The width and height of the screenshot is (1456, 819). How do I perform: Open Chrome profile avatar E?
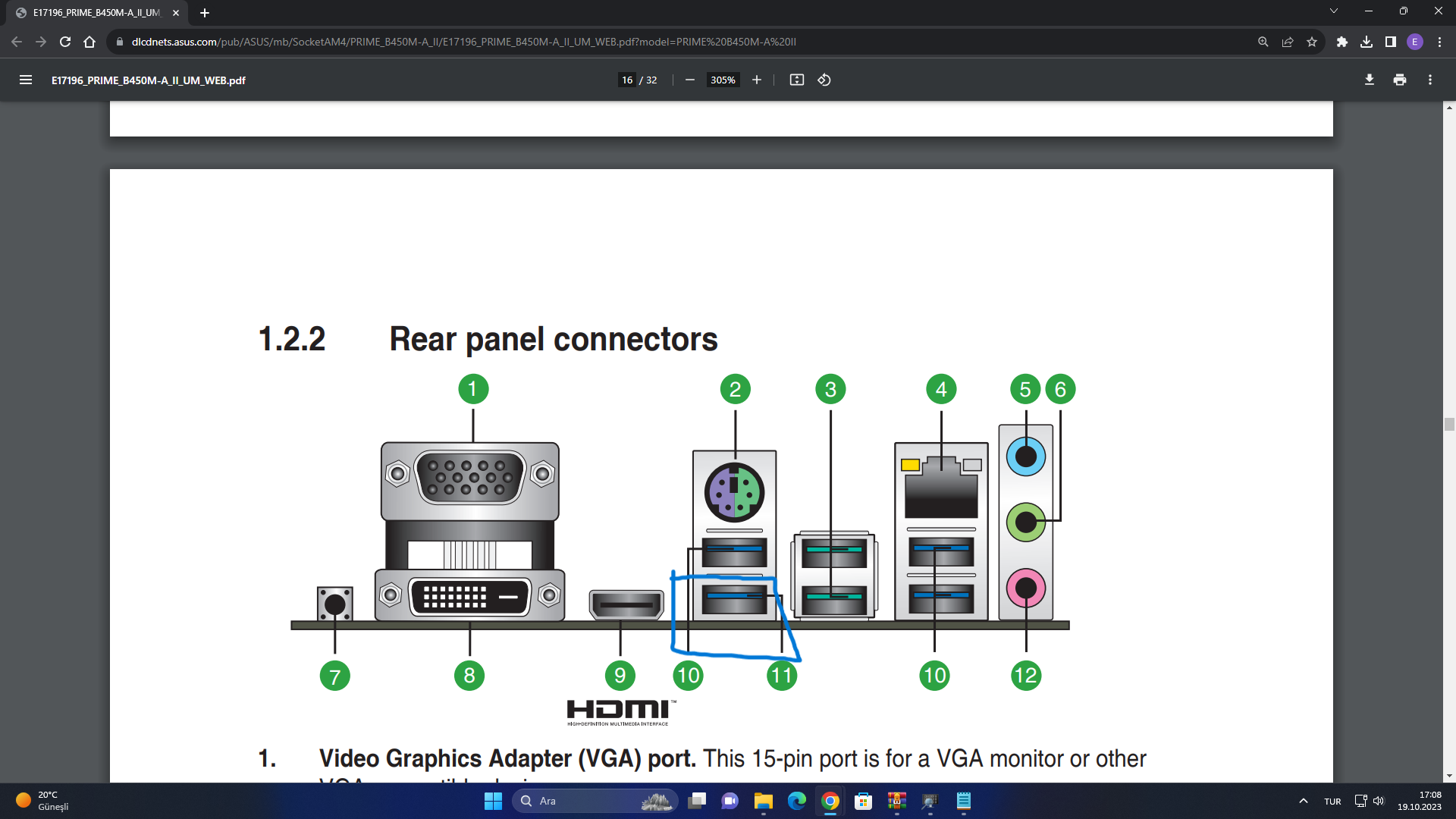coord(1415,42)
